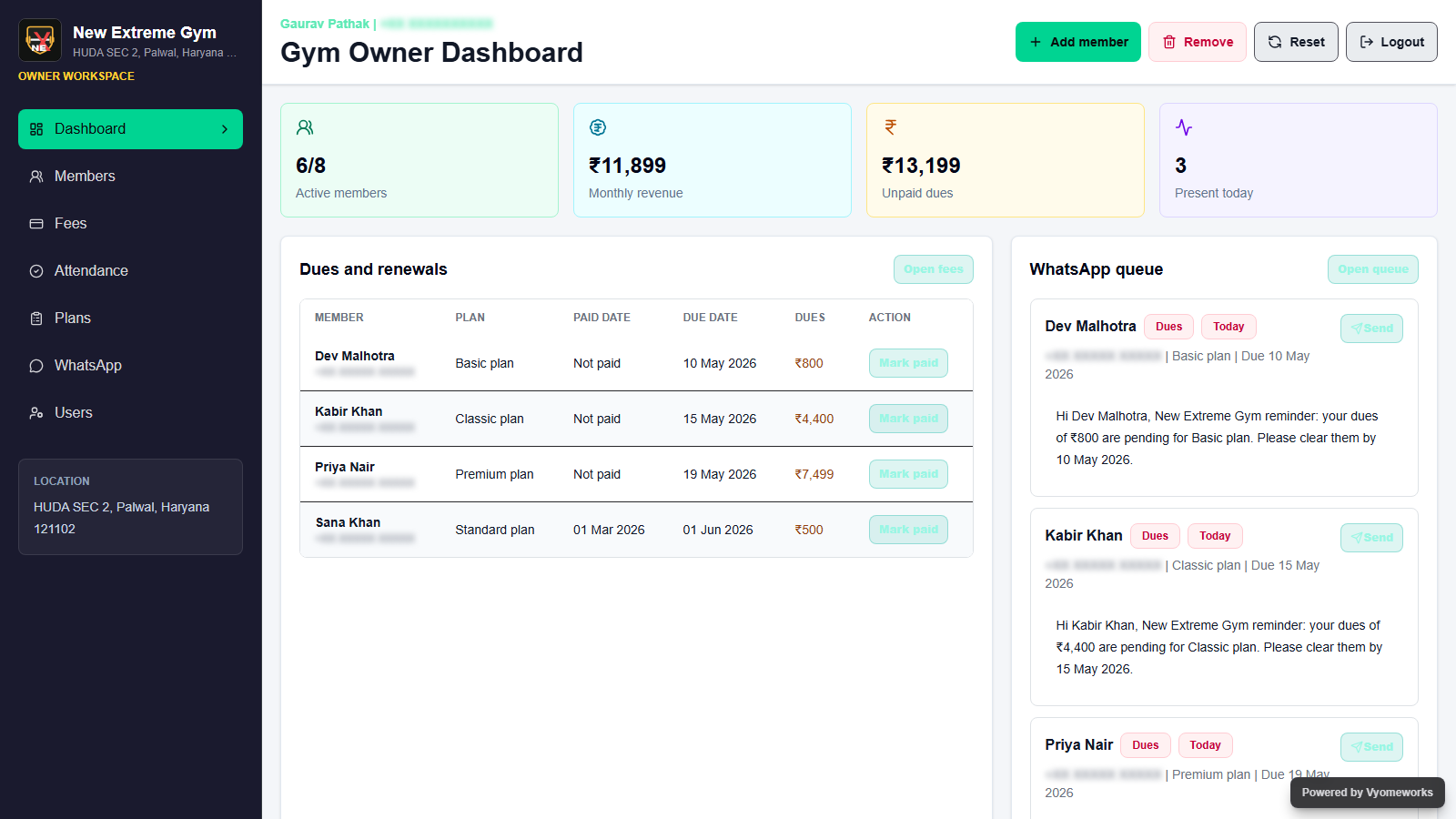Click the Monthly revenue rupee coin icon
This screenshot has height=819, width=1456.
coord(598,127)
